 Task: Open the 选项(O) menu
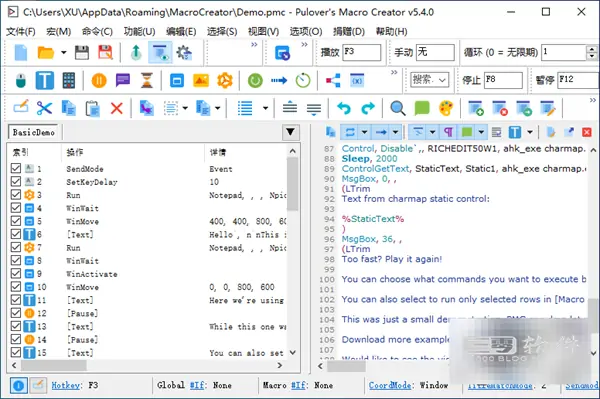[306, 31]
